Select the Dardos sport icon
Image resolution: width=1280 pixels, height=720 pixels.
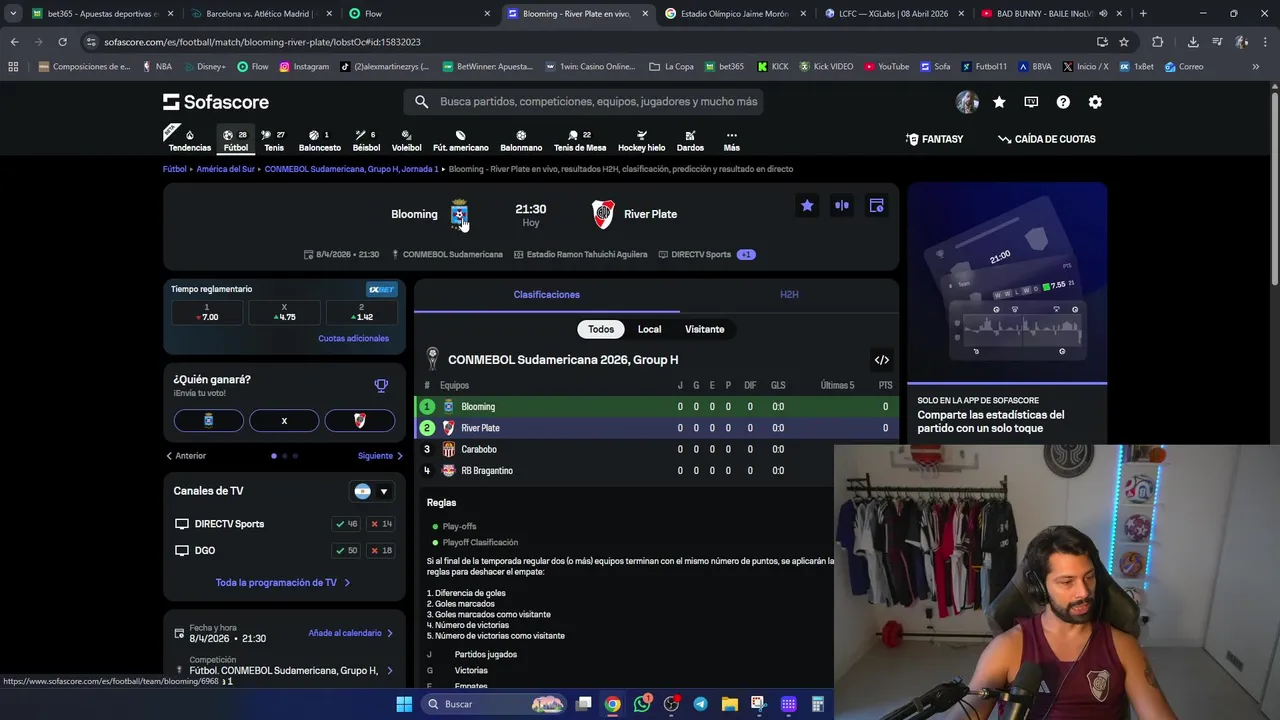[690, 140]
